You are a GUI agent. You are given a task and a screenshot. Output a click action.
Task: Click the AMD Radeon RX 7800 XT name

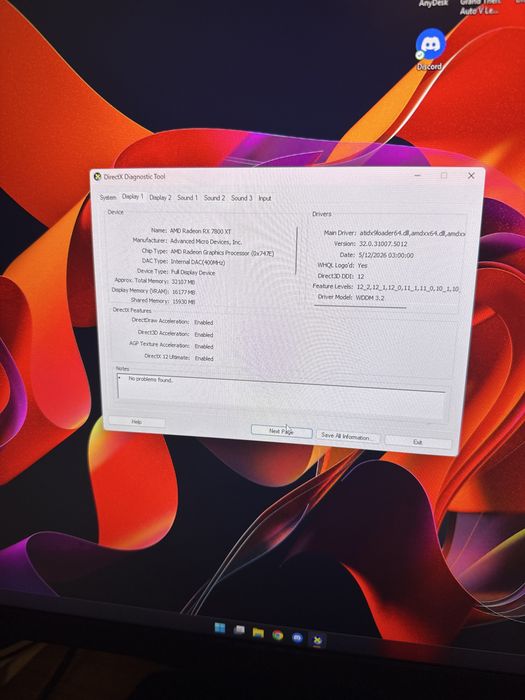pos(200,231)
